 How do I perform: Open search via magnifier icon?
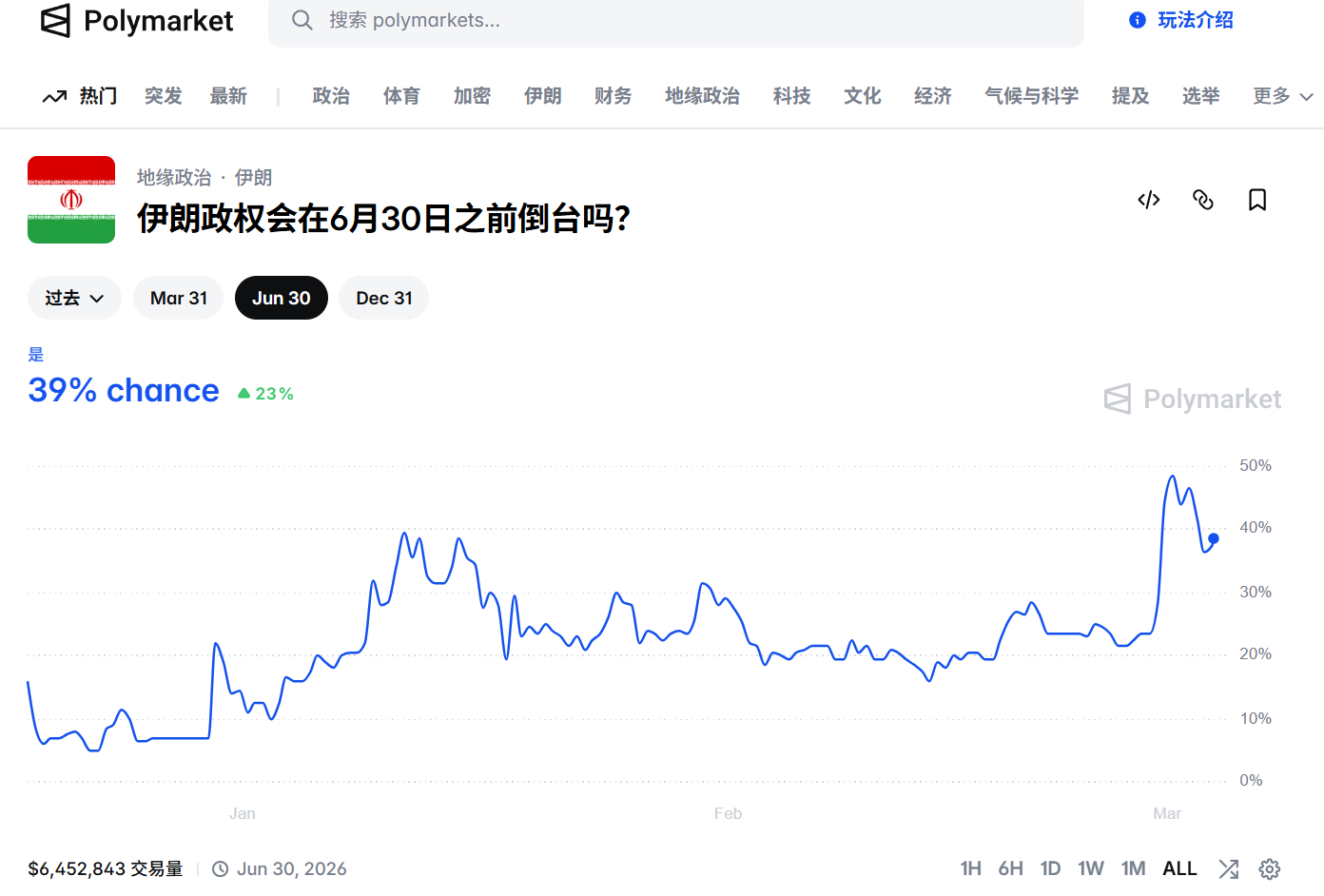(302, 20)
